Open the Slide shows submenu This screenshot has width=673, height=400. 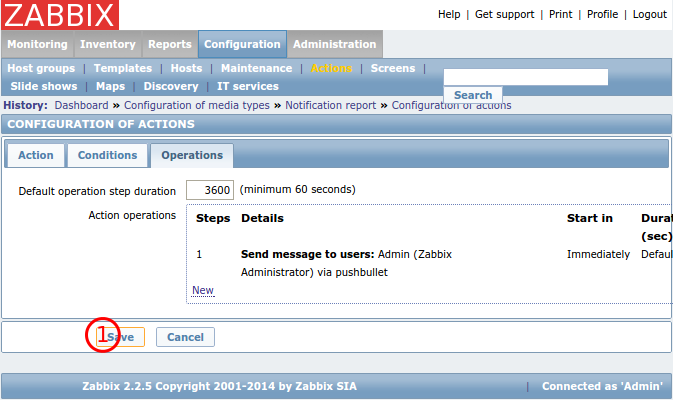(44, 86)
